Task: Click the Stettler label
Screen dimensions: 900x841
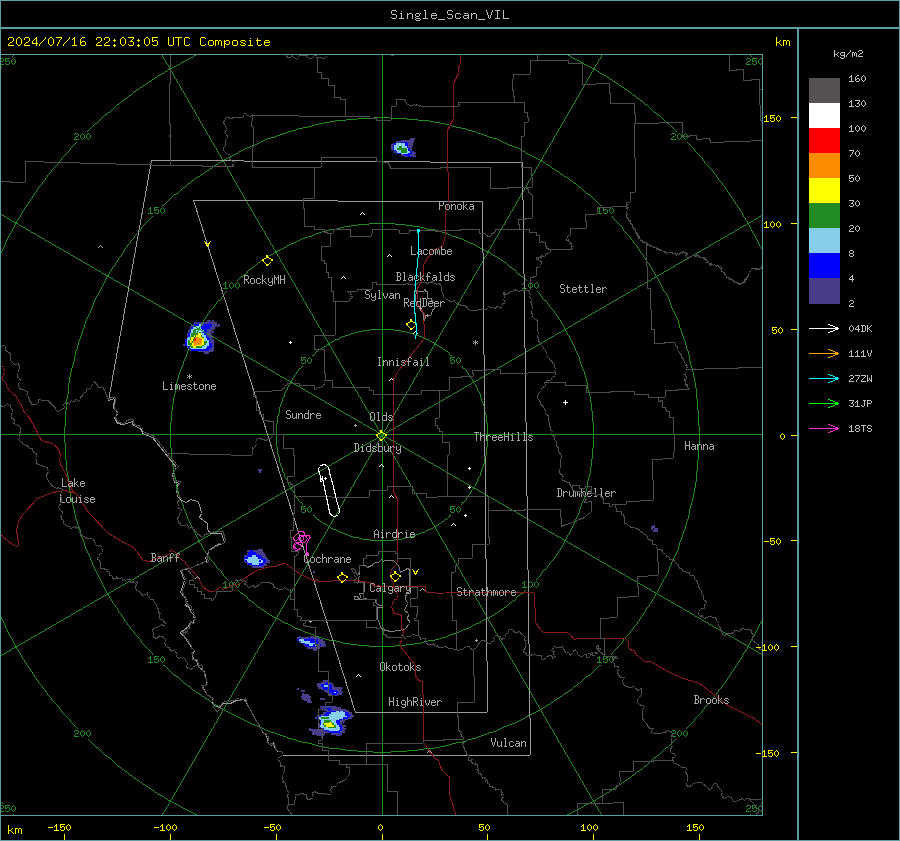Action: coord(583,289)
